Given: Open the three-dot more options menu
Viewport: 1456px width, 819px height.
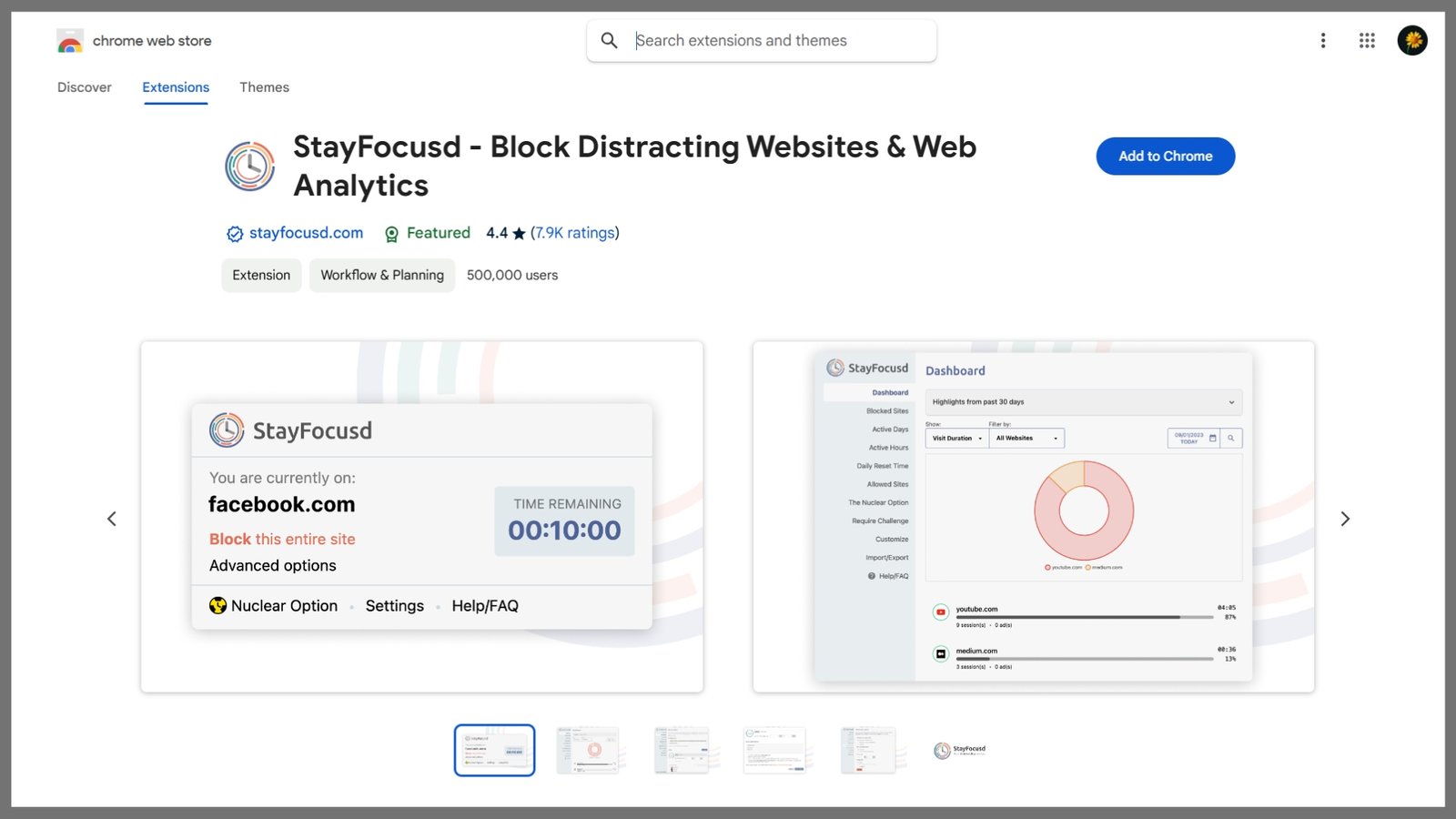Looking at the screenshot, I should tap(1323, 41).
